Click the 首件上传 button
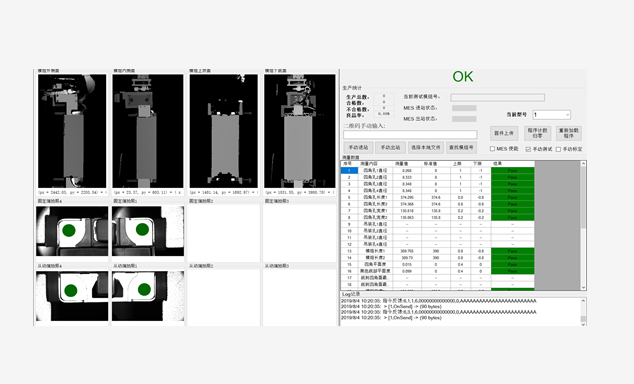634x384 pixels. 504,133
